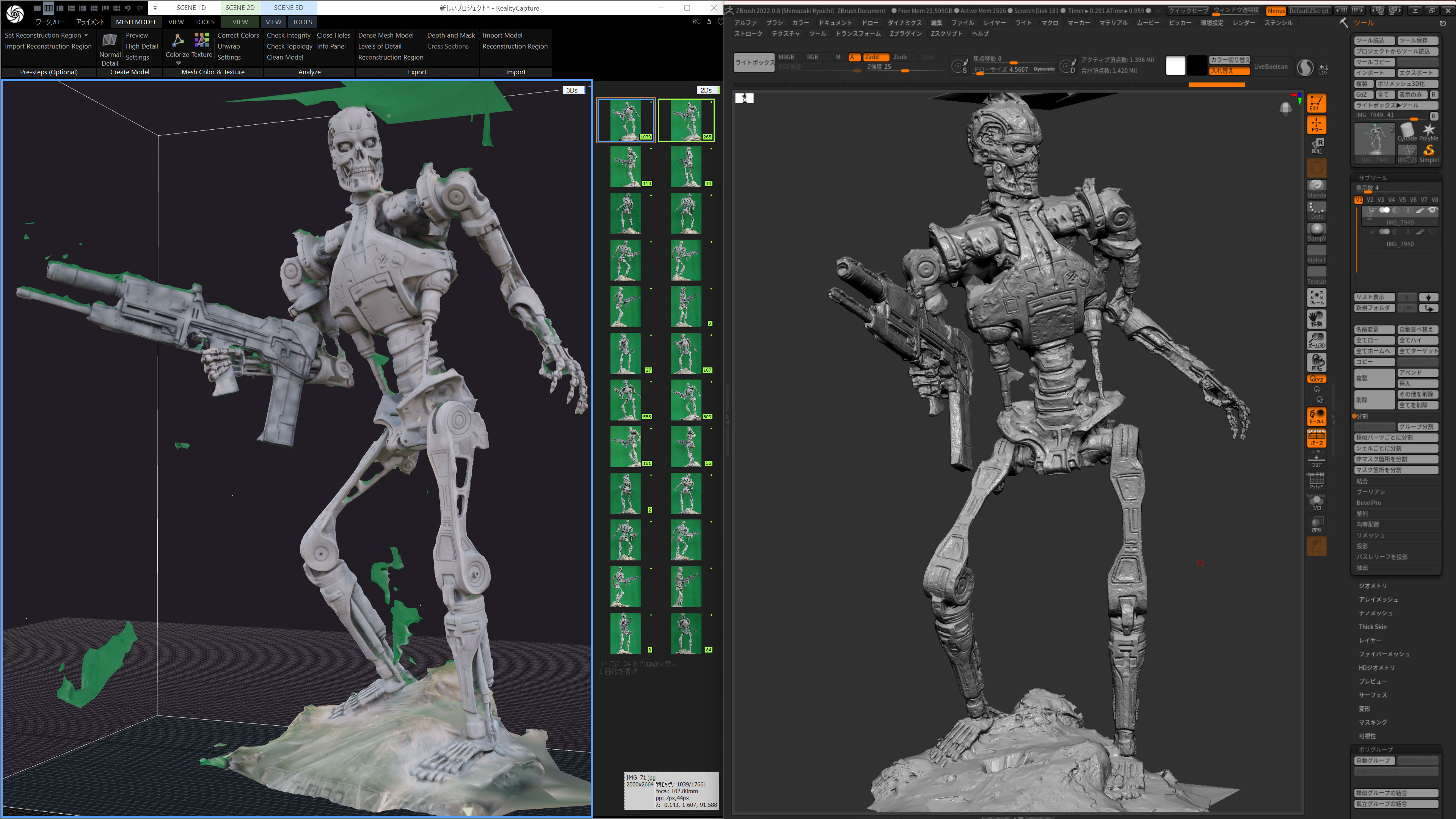Switch to MESH MODEL ribbon tab
The width and height of the screenshot is (1456, 819).
[136, 22]
